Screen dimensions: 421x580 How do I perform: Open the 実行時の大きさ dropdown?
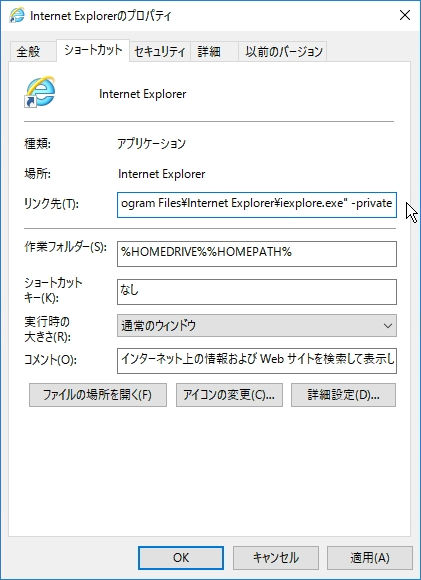pyautogui.click(x=257, y=326)
